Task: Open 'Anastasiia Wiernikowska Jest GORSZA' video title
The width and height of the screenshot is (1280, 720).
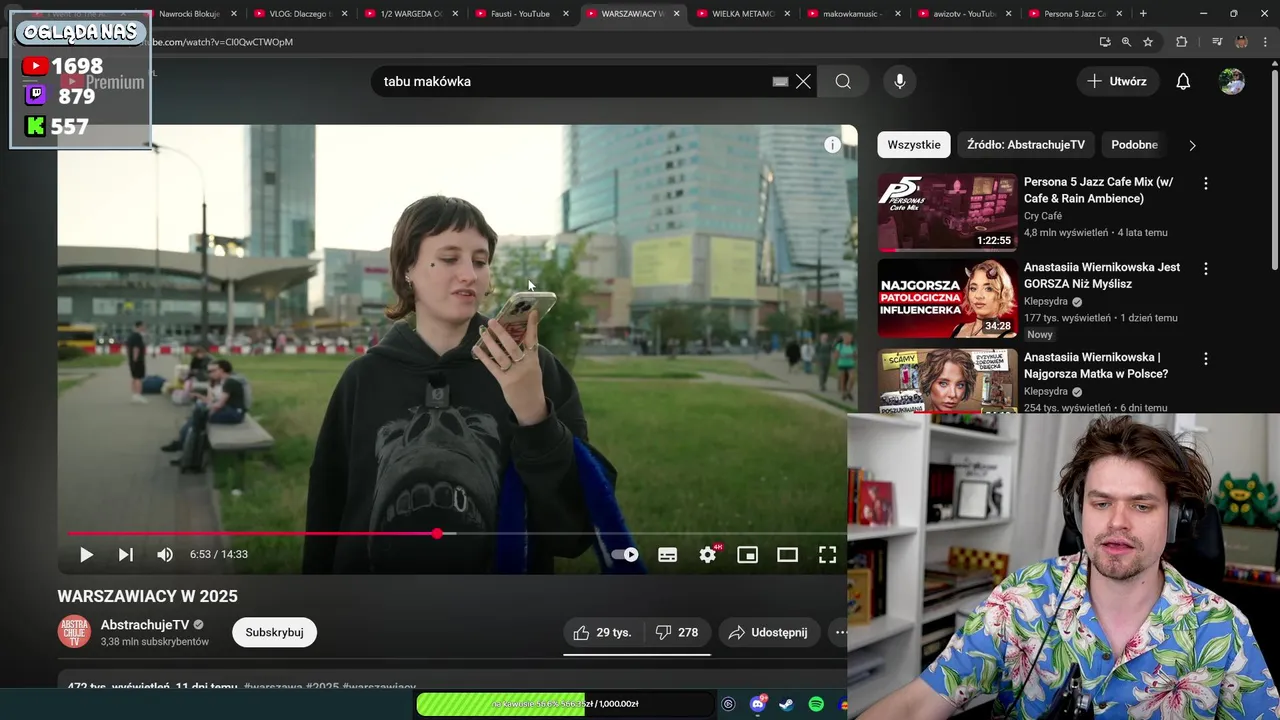Action: coord(1102,275)
